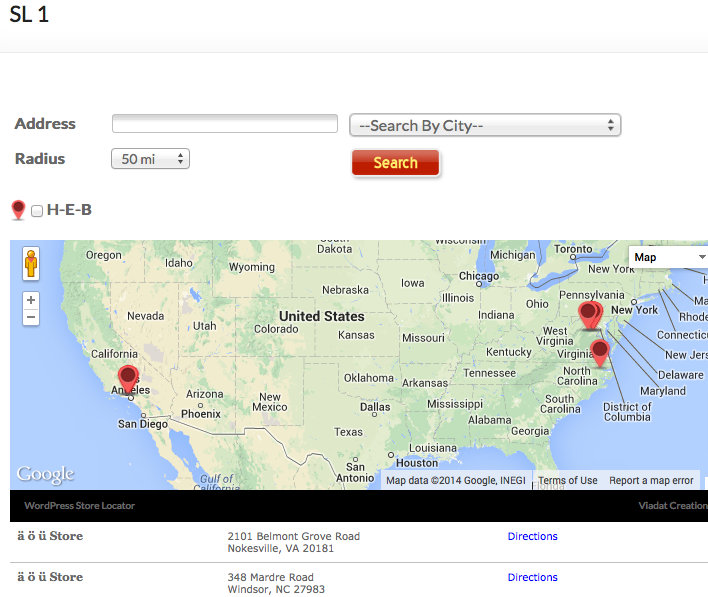Open the map Terms of Use link
The width and height of the screenshot is (708, 597).
click(567, 481)
